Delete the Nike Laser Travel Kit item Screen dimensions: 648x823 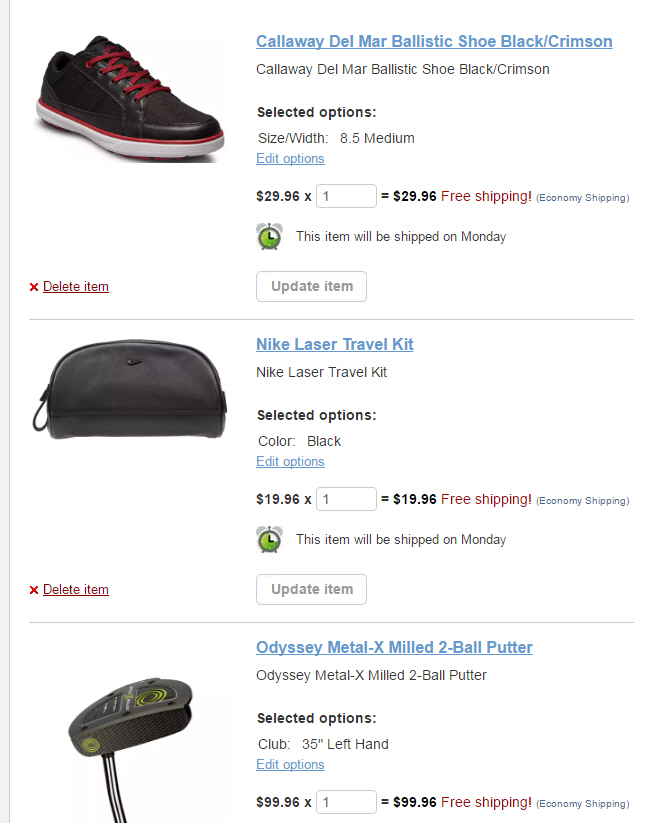pos(76,590)
